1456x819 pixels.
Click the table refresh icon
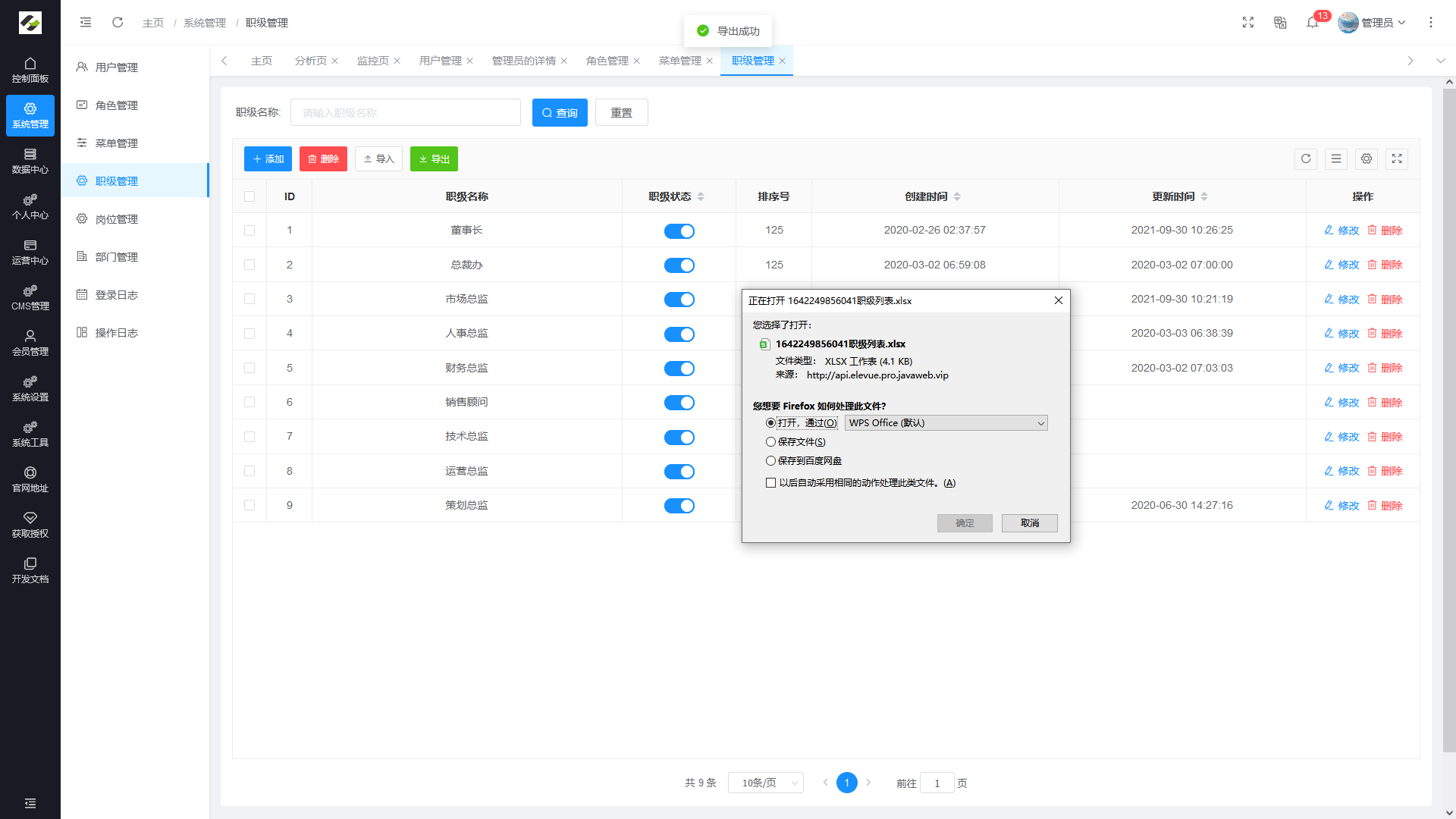tap(1305, 158)
